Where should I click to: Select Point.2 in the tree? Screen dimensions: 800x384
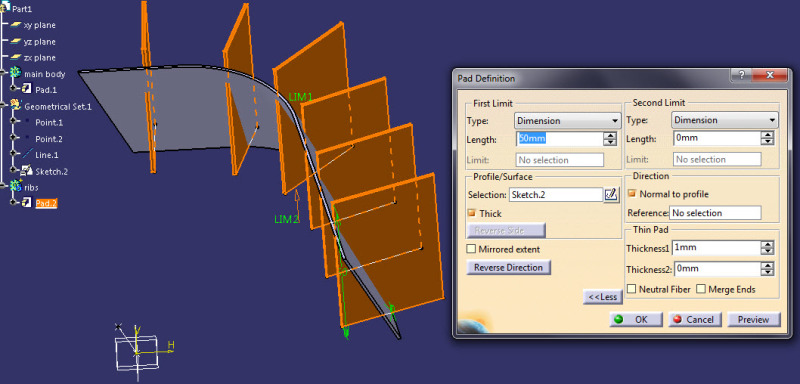49,139
